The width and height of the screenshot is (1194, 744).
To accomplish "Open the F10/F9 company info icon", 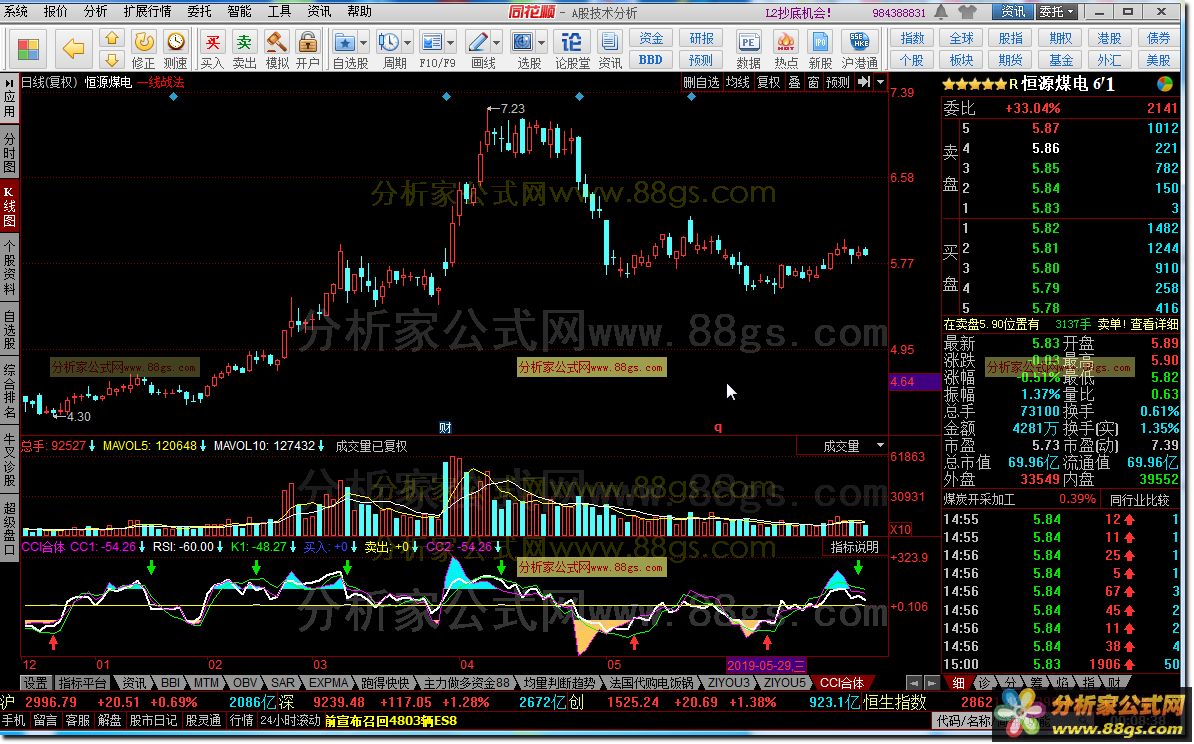I will [432, 43].
